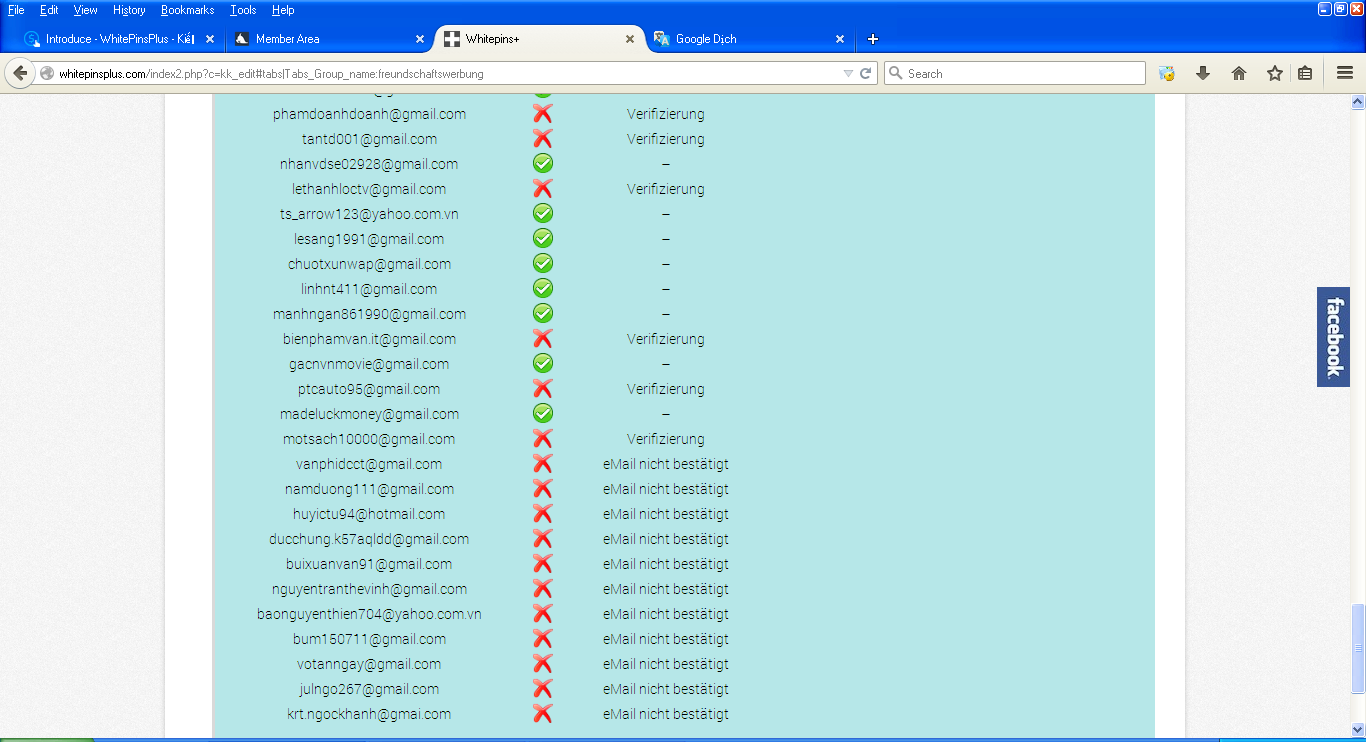Click the red X status for lethanhloctv@gmail.com
Screen dimensions: 1366x742
(x=543, y=189)
